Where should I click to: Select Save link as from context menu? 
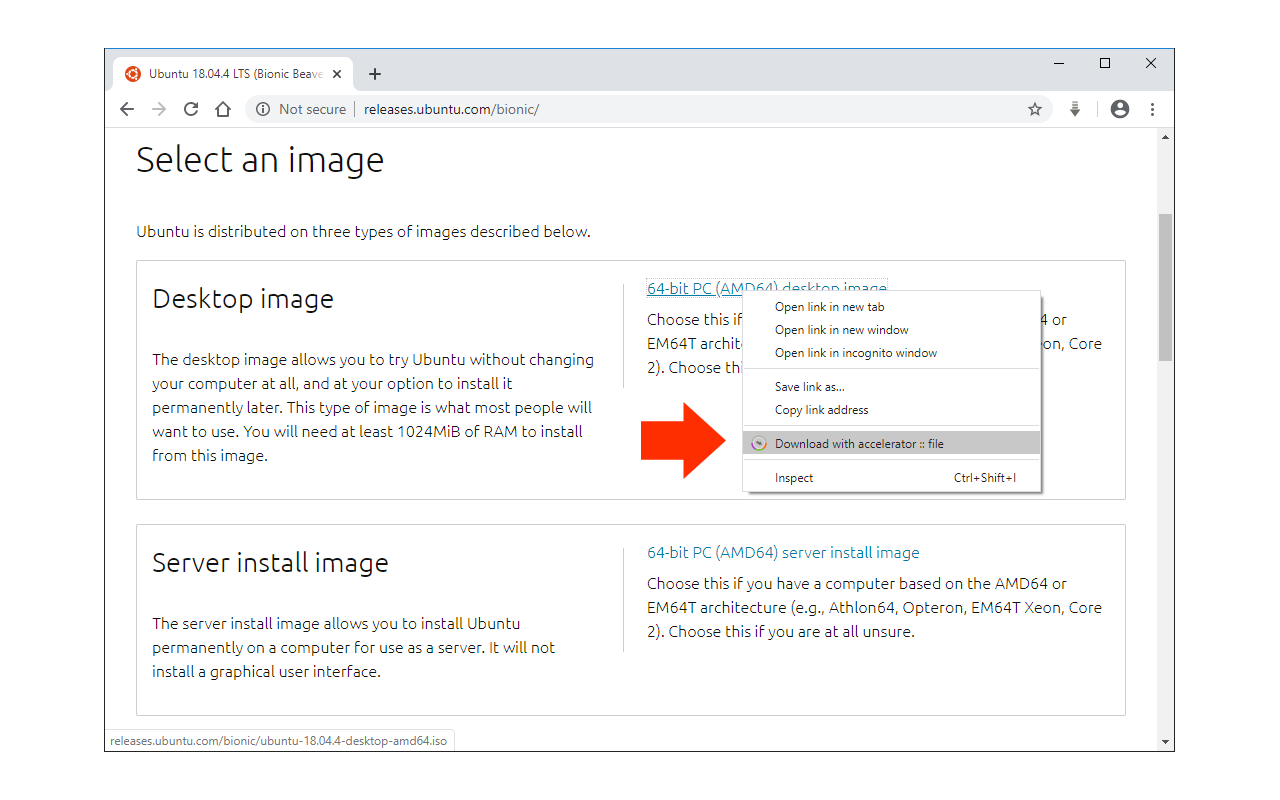pos(809,386)
